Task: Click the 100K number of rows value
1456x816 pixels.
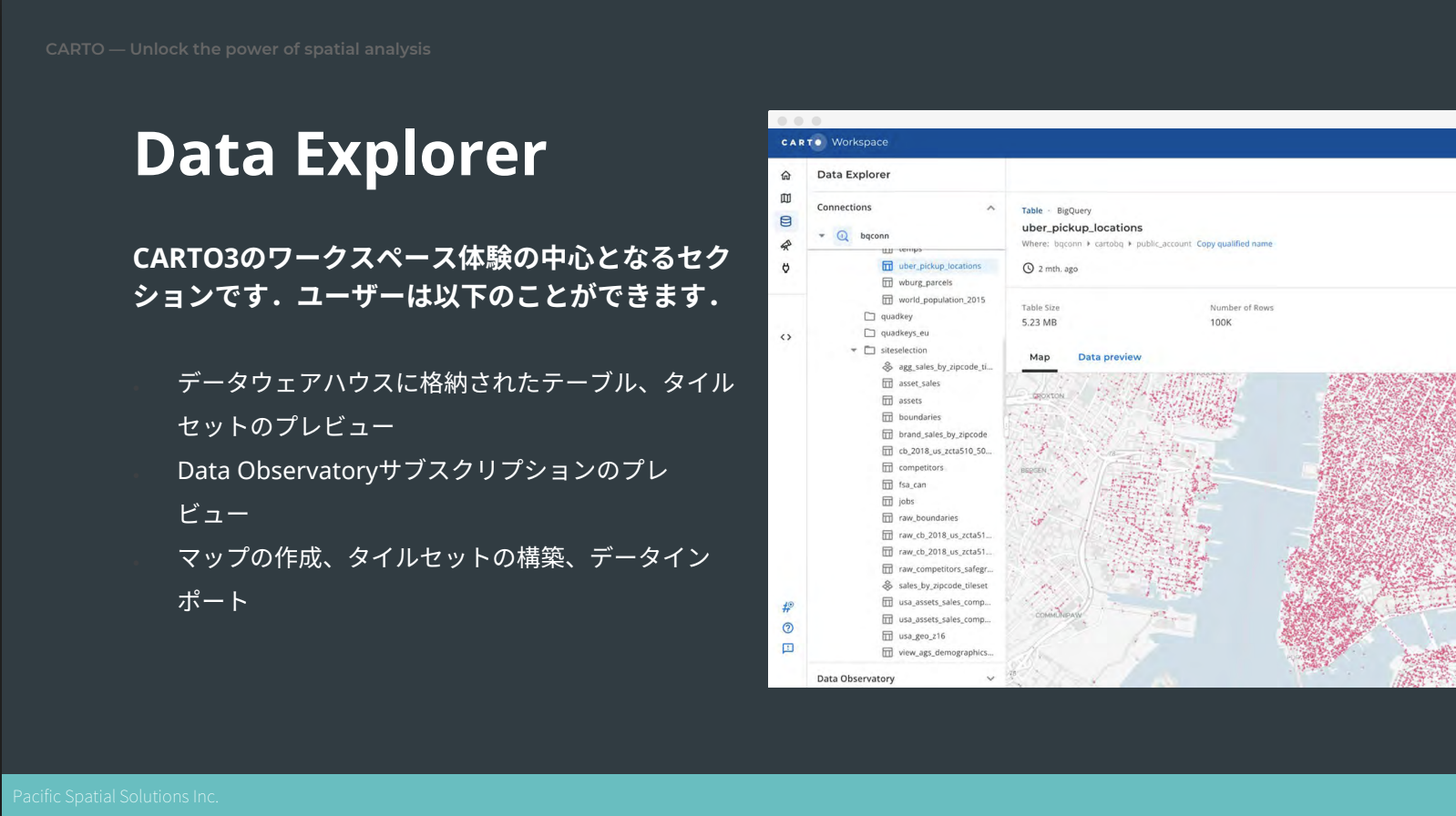Action: pos(1220,322)
